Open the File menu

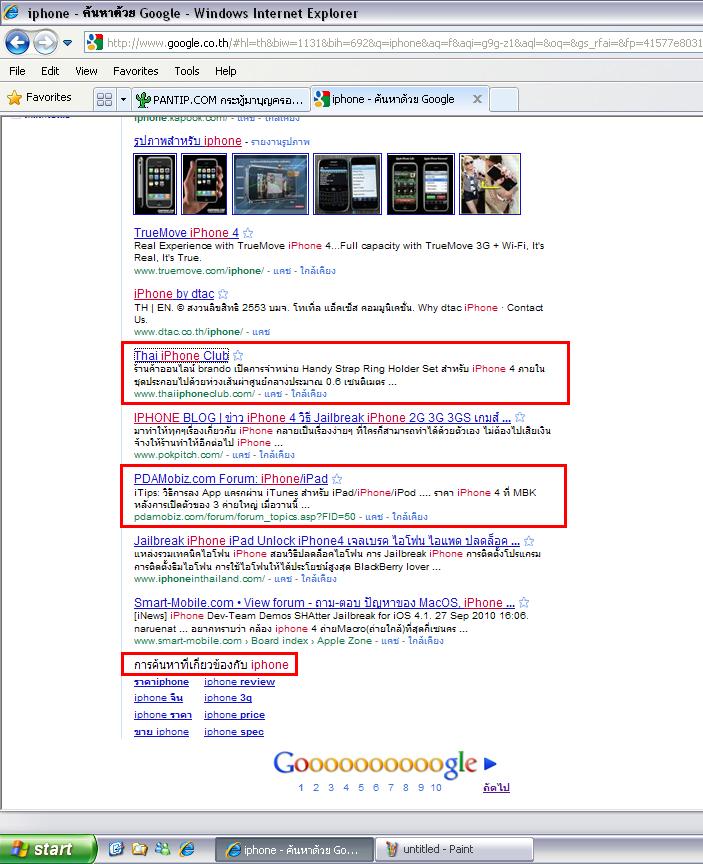17,71
